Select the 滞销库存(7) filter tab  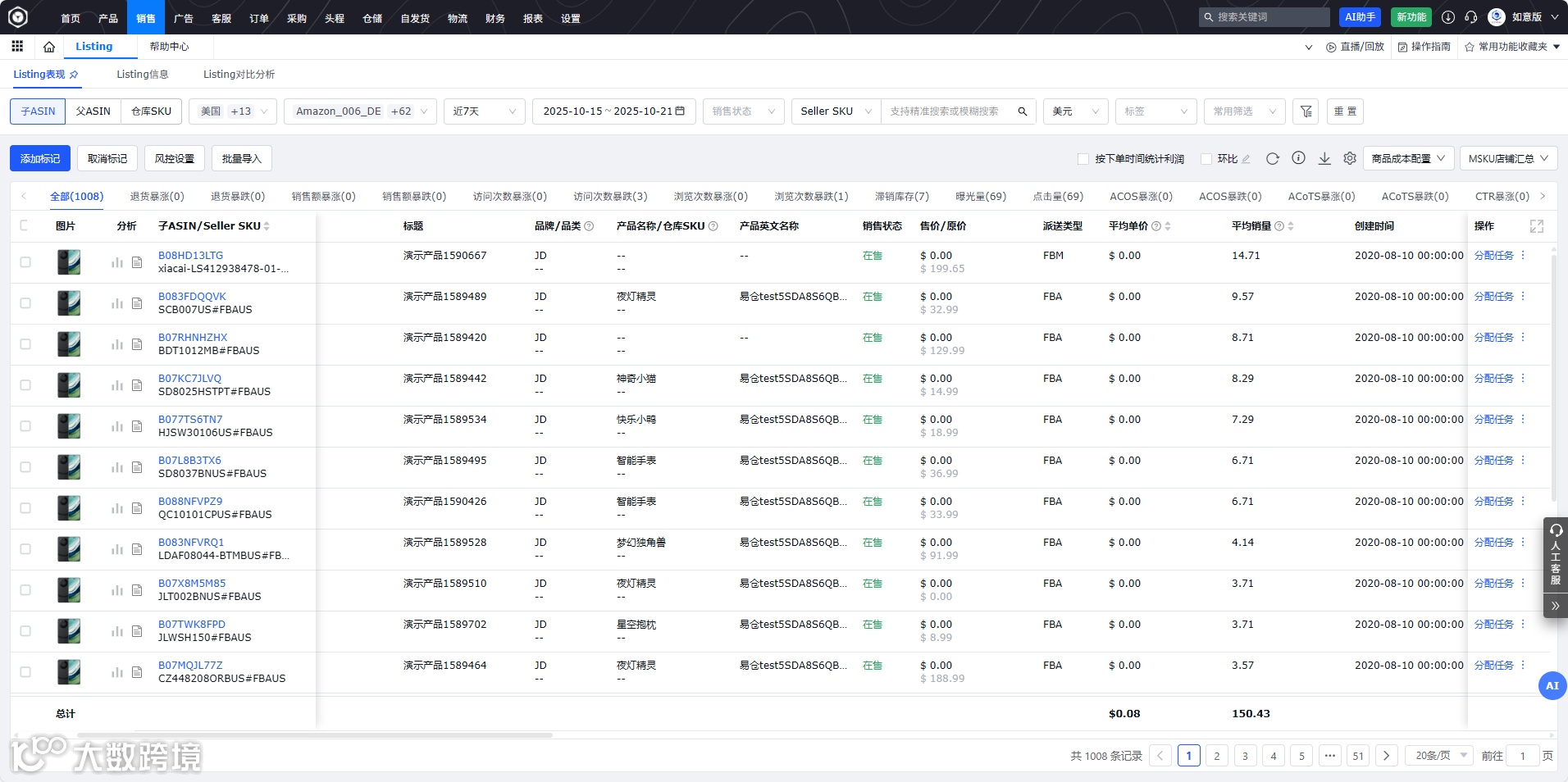point(902,197)
